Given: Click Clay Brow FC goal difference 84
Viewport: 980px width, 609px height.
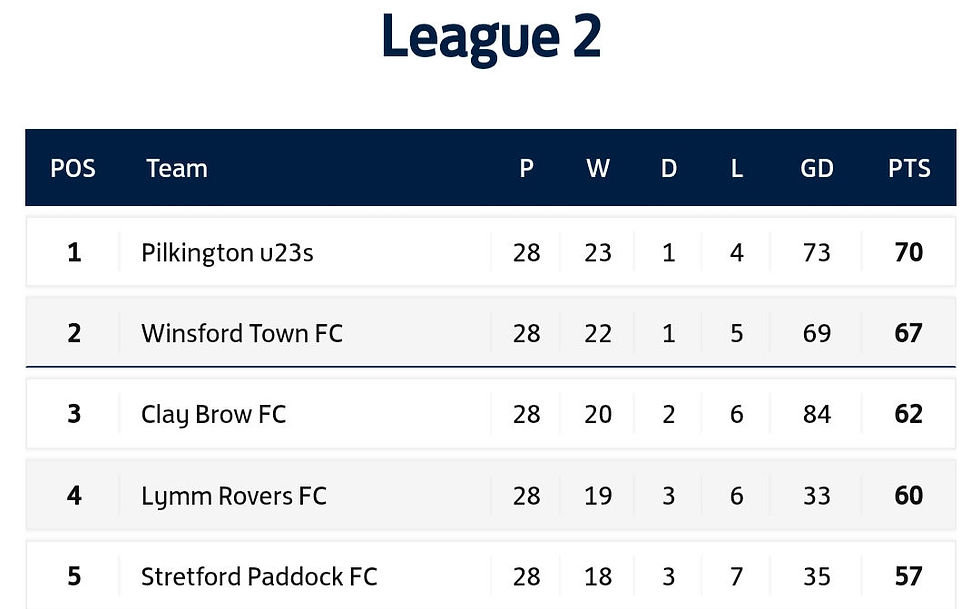Looking at the screenshot, I should tap(817, 414).
